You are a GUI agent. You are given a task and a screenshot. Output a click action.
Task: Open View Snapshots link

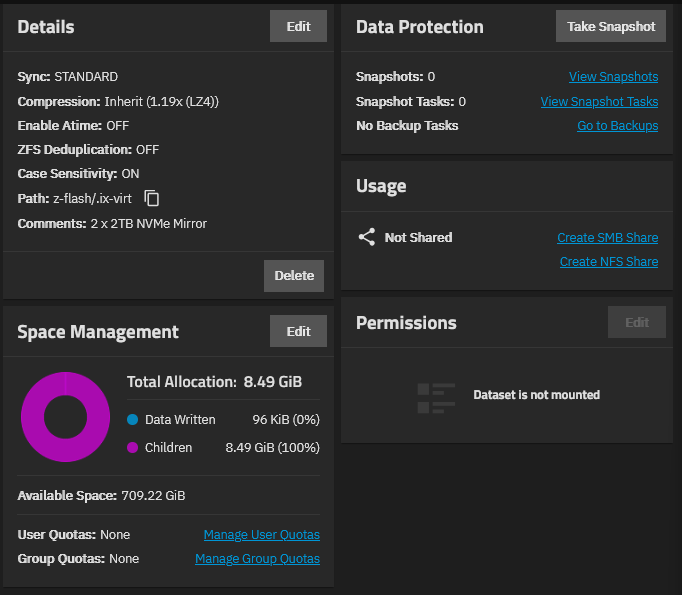tap(613, 77)
